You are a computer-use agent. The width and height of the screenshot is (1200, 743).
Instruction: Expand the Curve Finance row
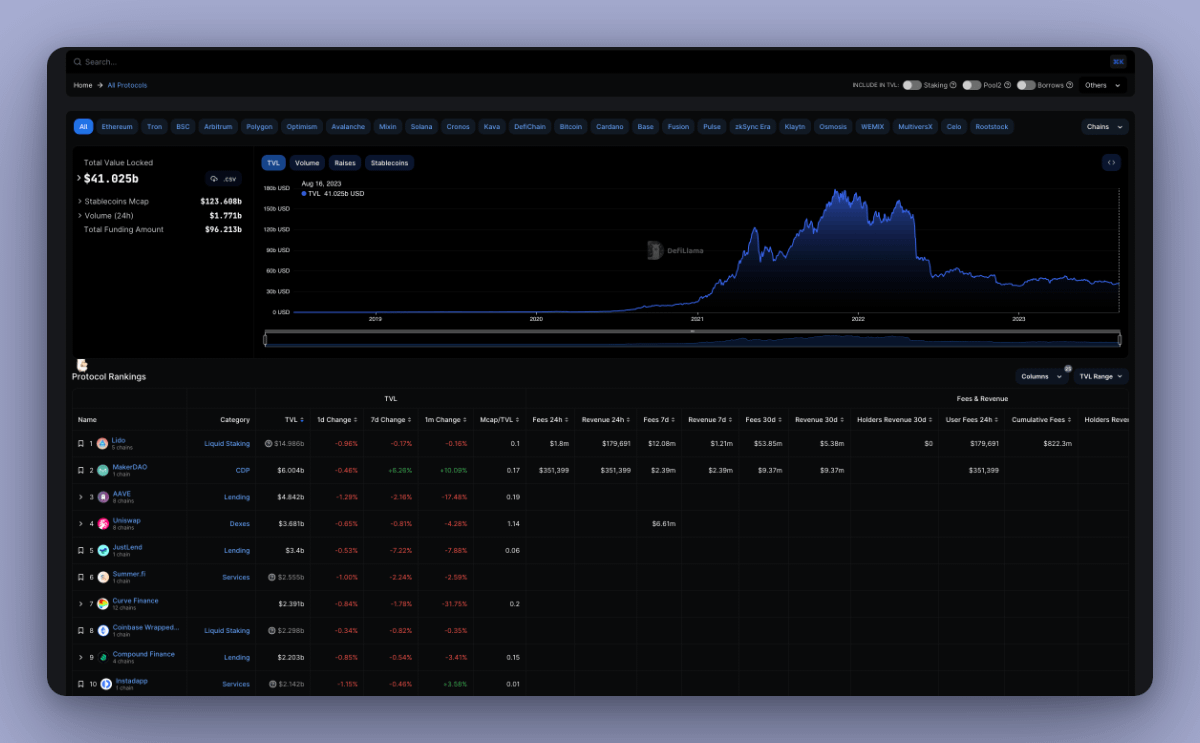[x=81, y=604]
